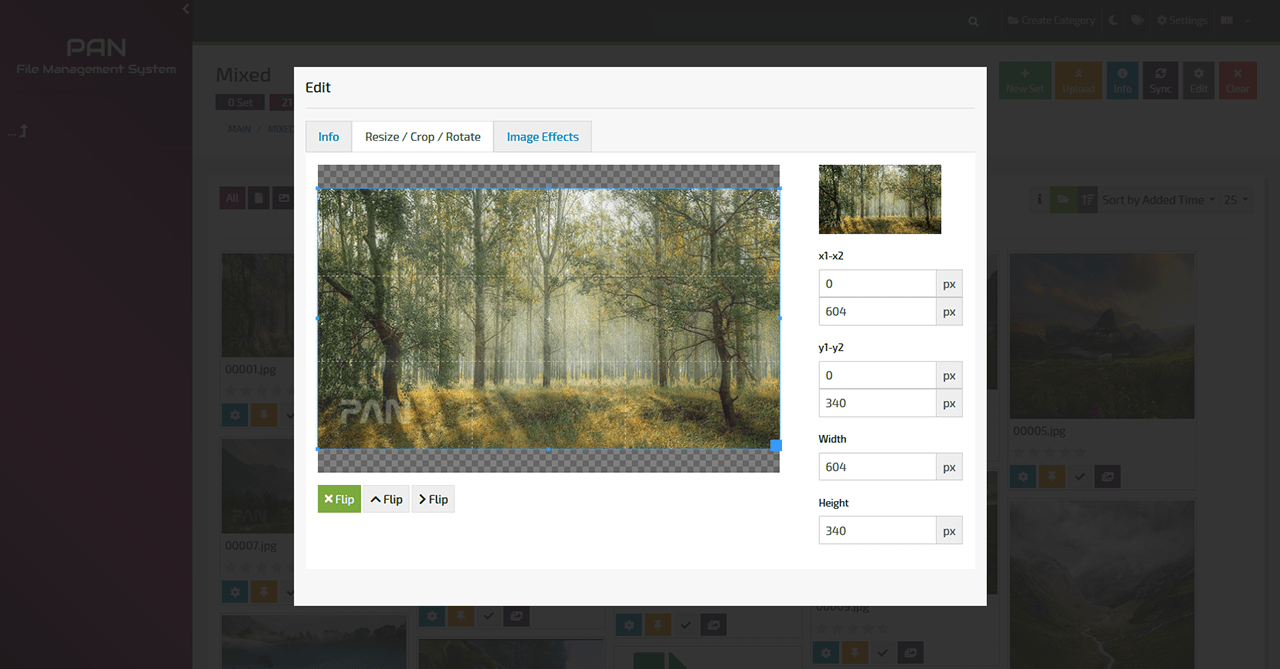
Task: Click the y1 input field showing 0
Action: [877, 376]
